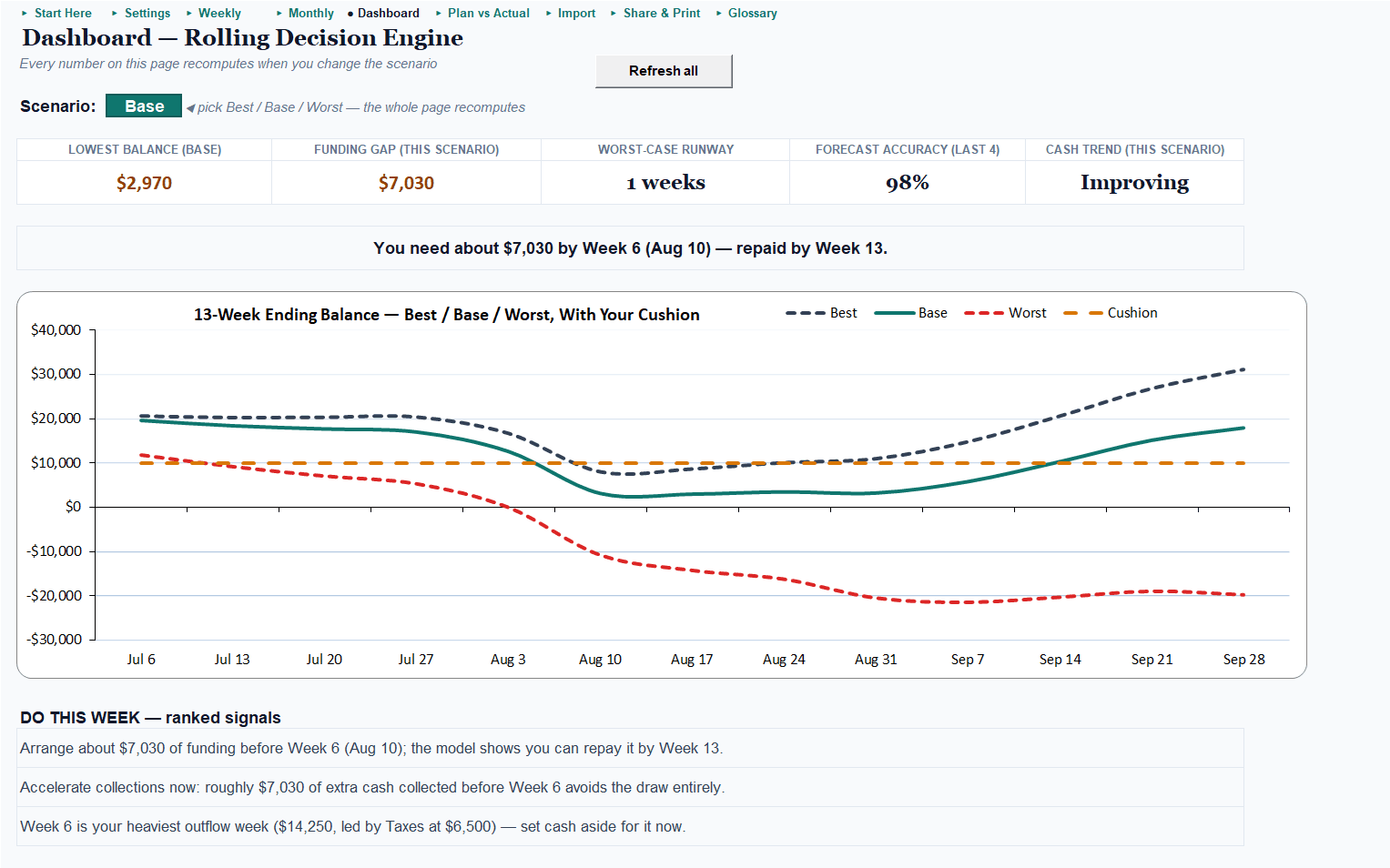Viewport: 1390px width, 868px height.
Task: Select the 'Week 6 is your heaviest outflow' signal
Action: click(x=630, y=826)
